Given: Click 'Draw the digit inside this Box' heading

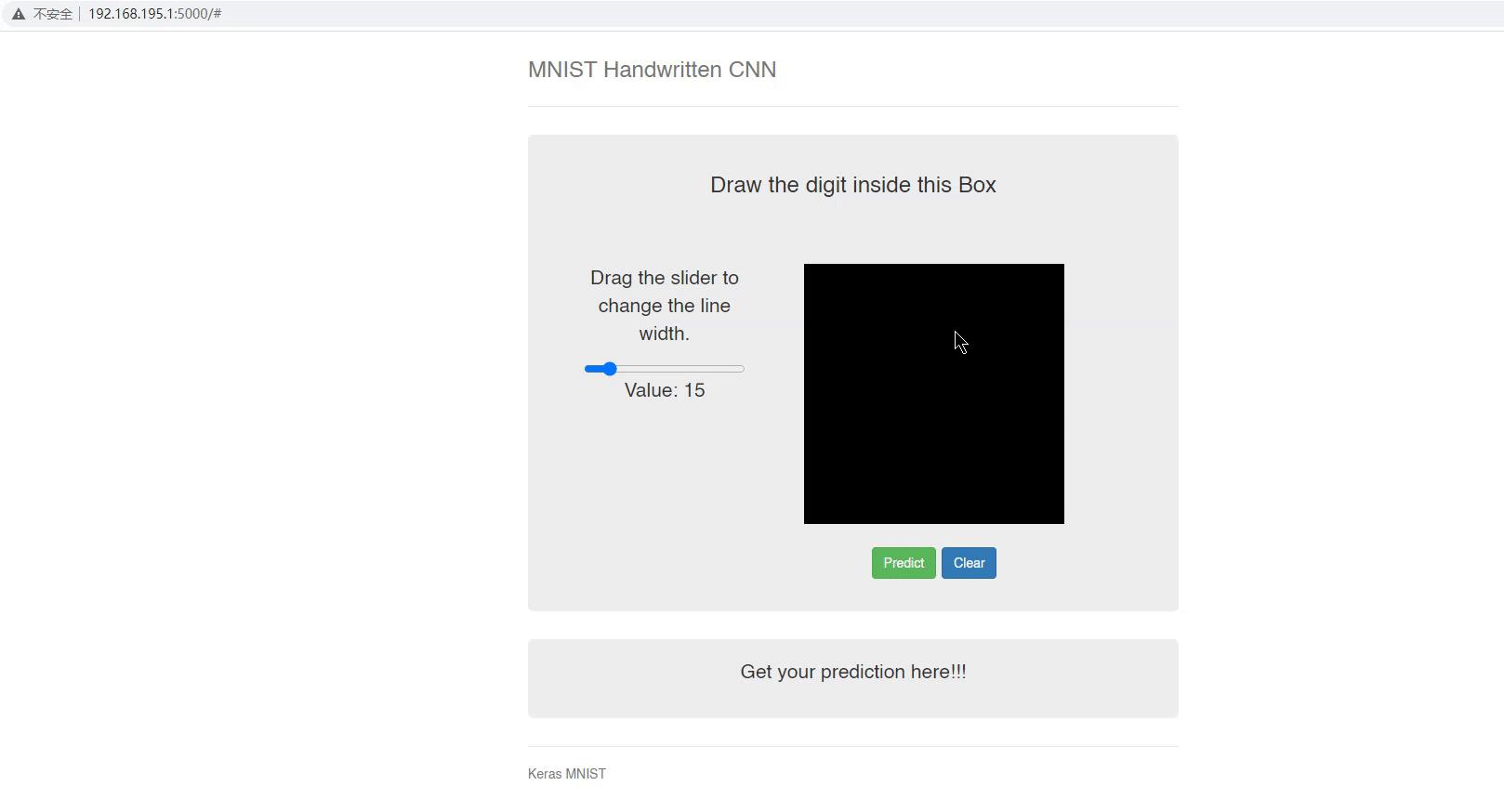Looking at the screenshot, I should (853, 185).
